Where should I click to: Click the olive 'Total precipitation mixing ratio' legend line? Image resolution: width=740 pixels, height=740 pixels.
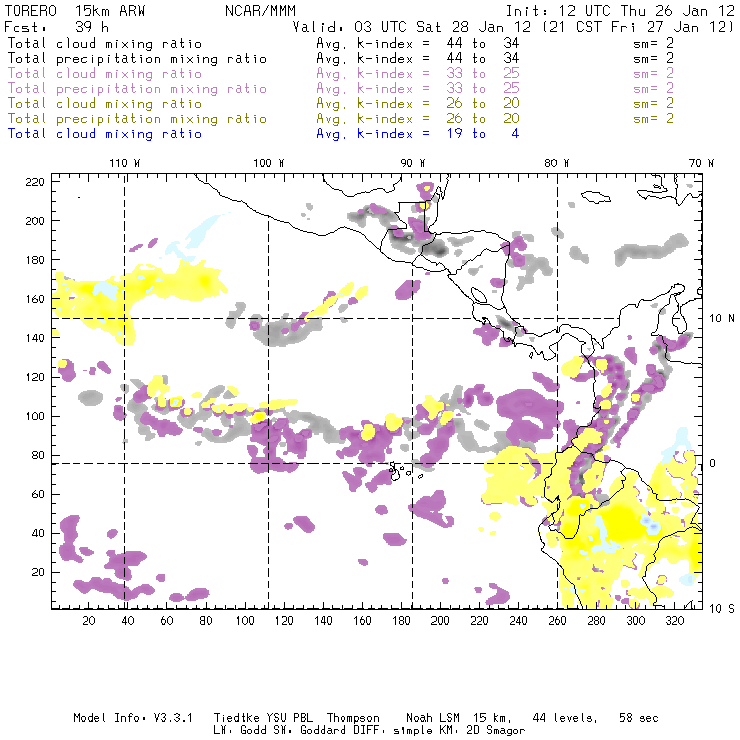pyautogui.click(x=137, y=119)
